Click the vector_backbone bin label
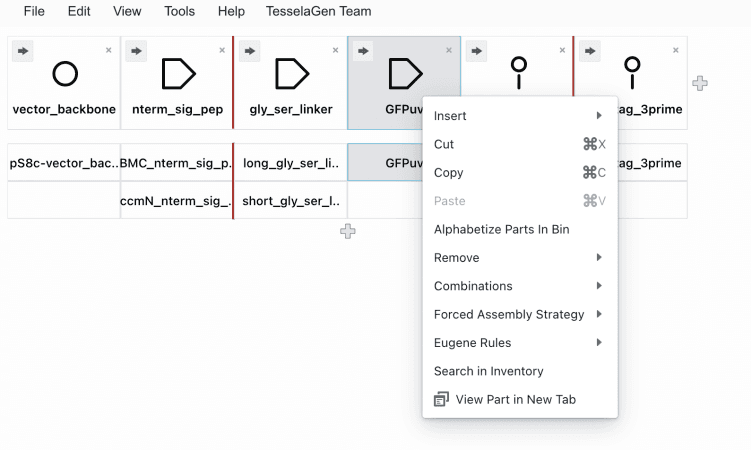Viewport: 751px width, 450px height. 64,109
